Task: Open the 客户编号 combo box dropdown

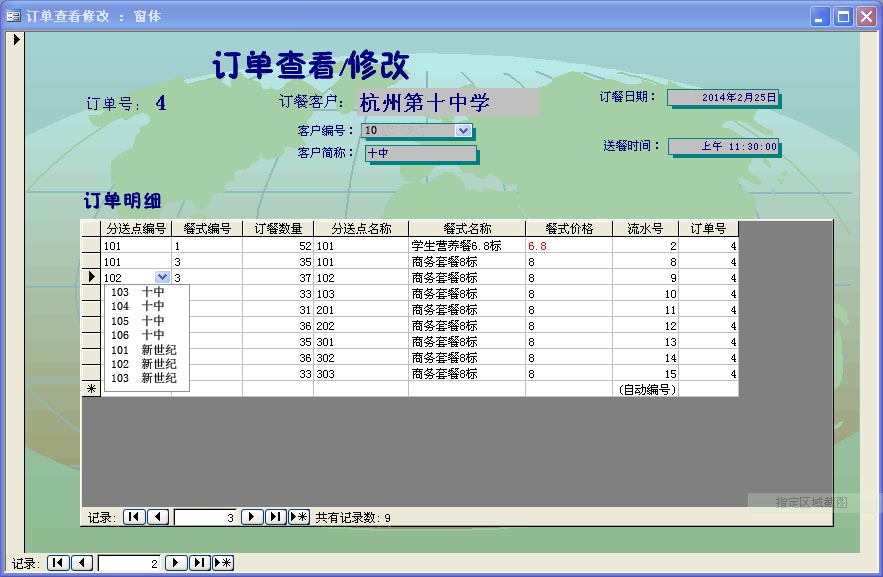Action: pos(463,130)
